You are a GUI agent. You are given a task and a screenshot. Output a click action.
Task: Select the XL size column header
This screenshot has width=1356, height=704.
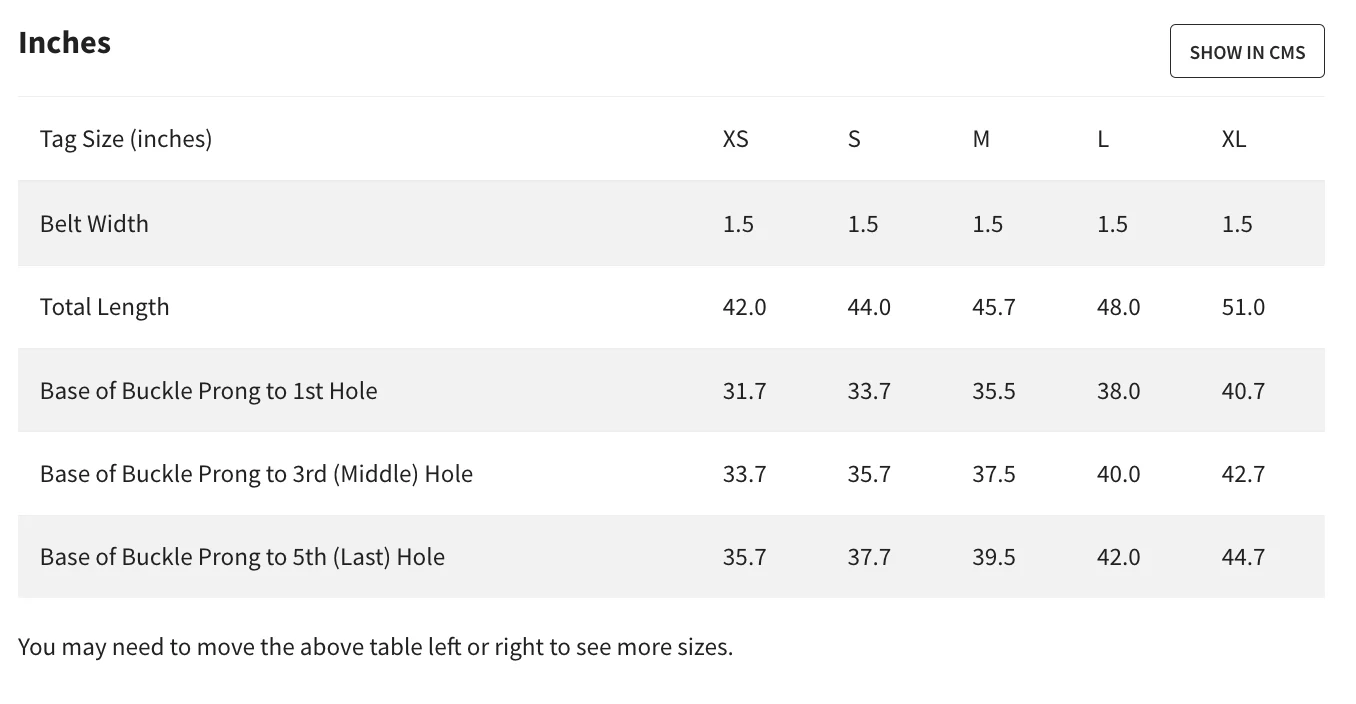pos(1234,139)
